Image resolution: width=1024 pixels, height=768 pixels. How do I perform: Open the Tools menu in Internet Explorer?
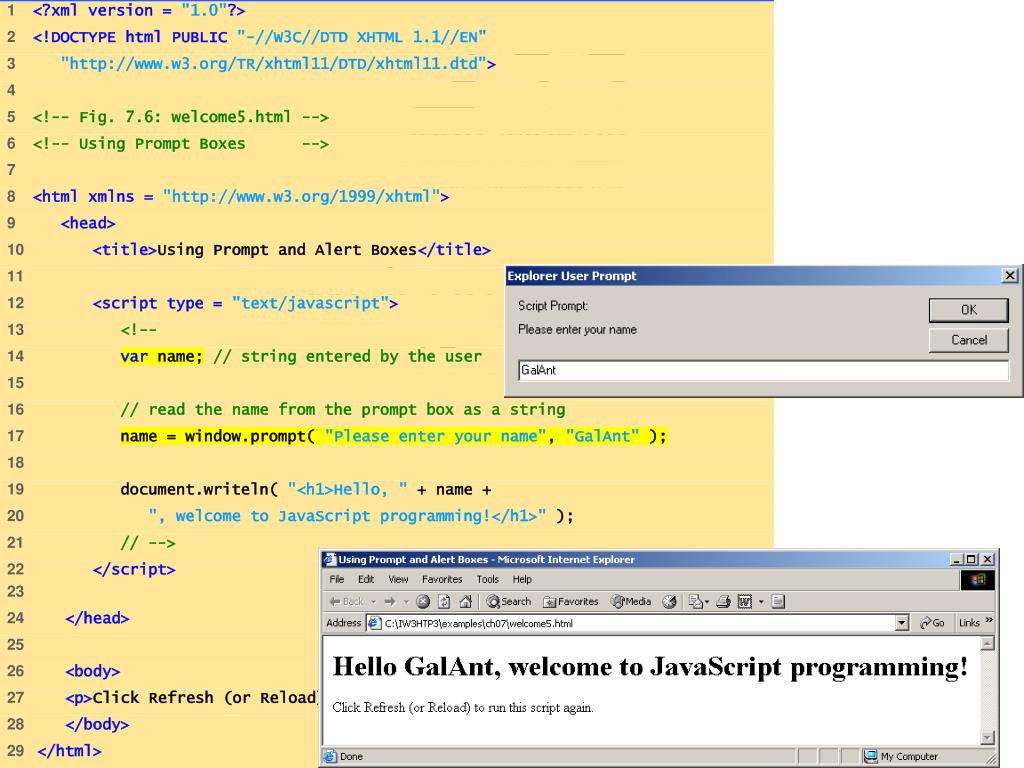click(488, 579)
